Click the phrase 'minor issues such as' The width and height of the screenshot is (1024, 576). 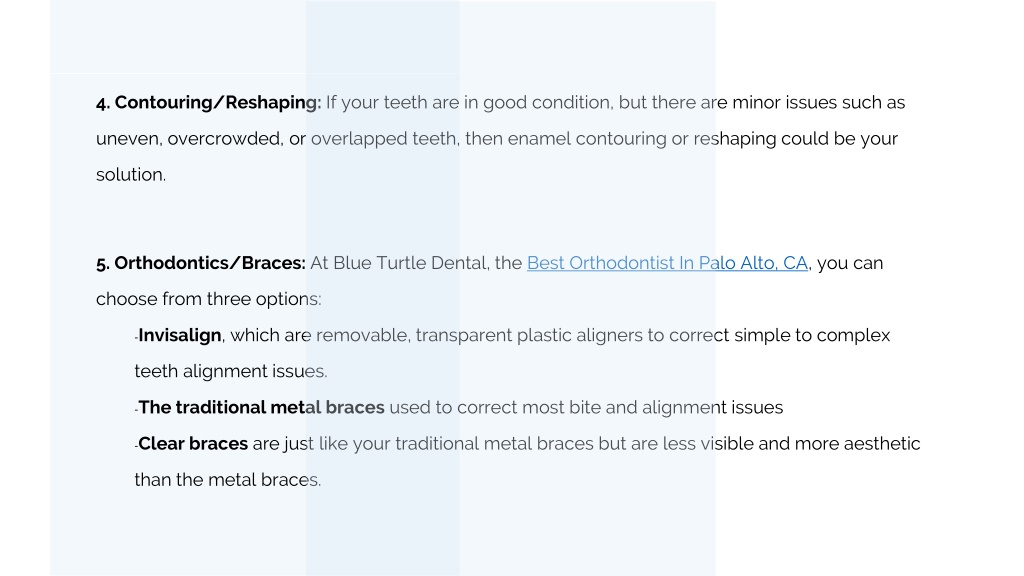pos(819,103)
